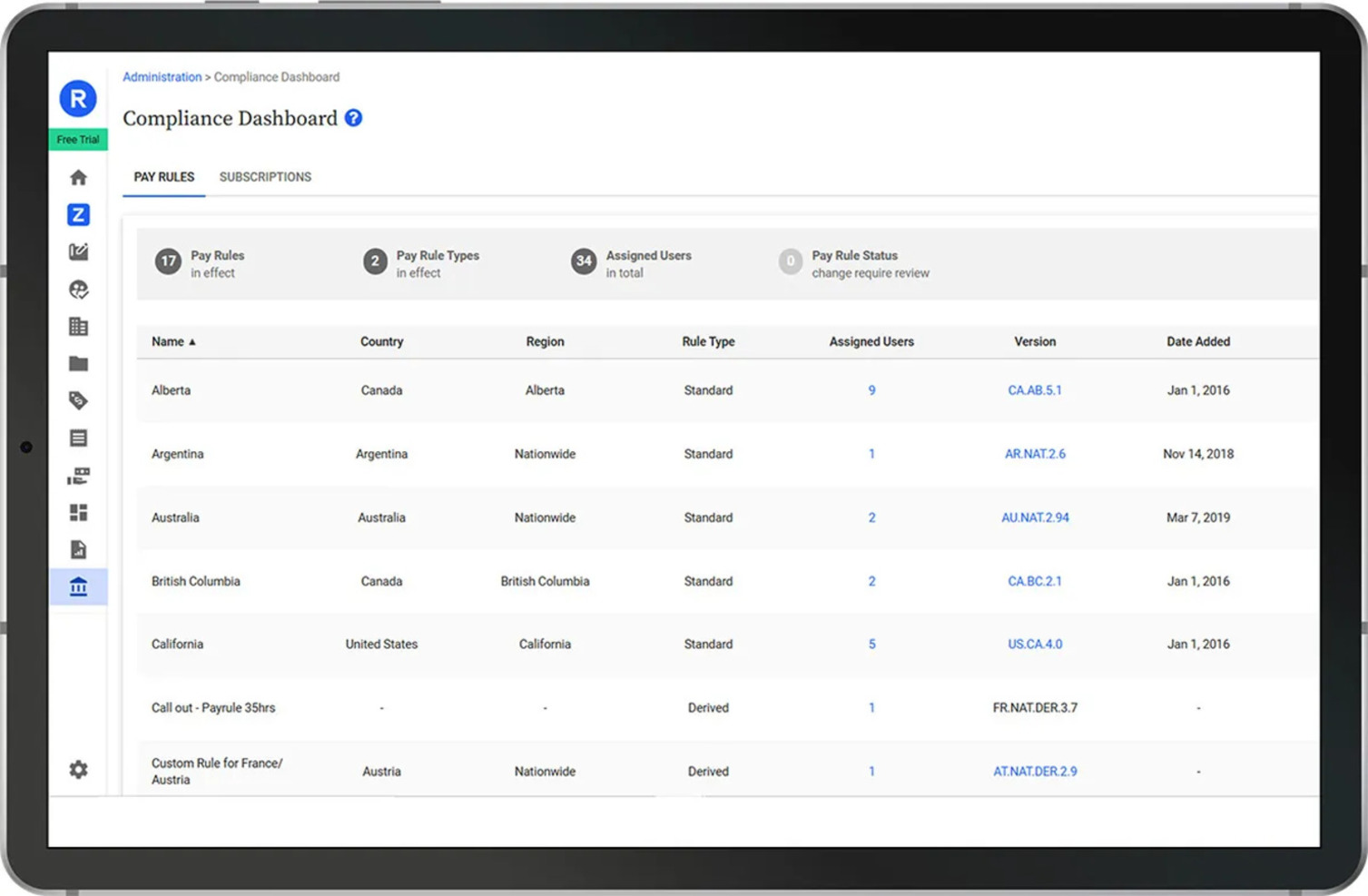Open the folder icon in sidebar
This screenshot has width=1368, height=896.
pyautogui.click(x=78, y=364)
